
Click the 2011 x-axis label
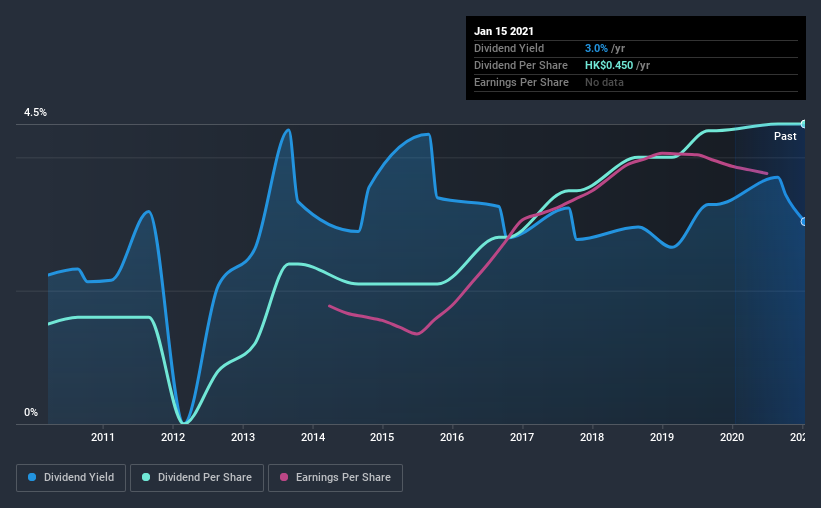[x=103, y=437]
